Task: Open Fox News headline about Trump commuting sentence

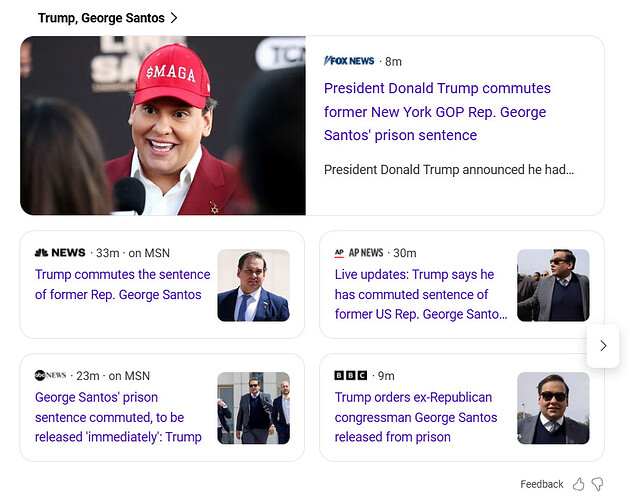Action: pyautogui.click(x=437, y=112)
